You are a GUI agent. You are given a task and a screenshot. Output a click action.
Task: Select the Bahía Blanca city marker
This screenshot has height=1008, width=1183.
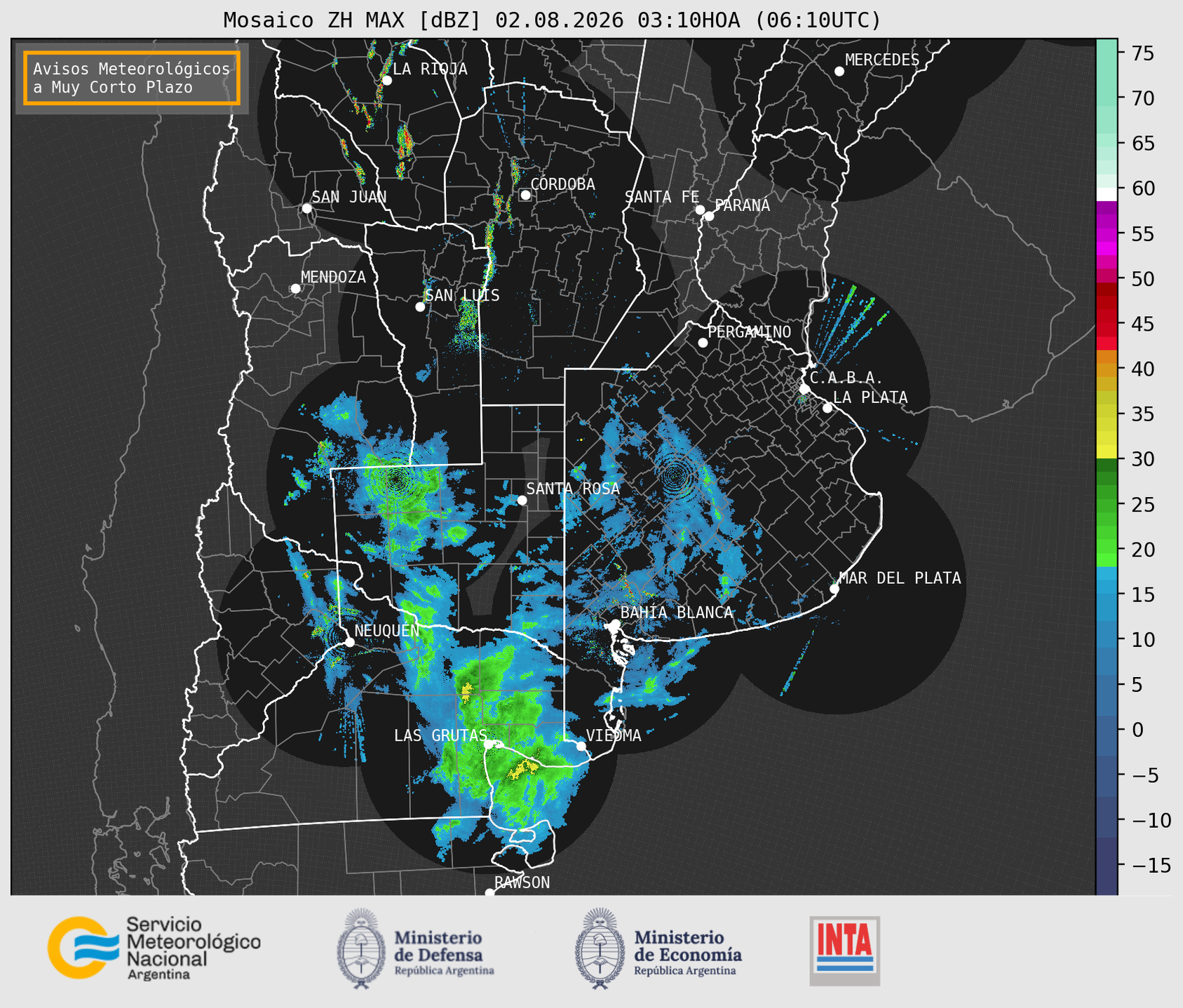[615, 624]
